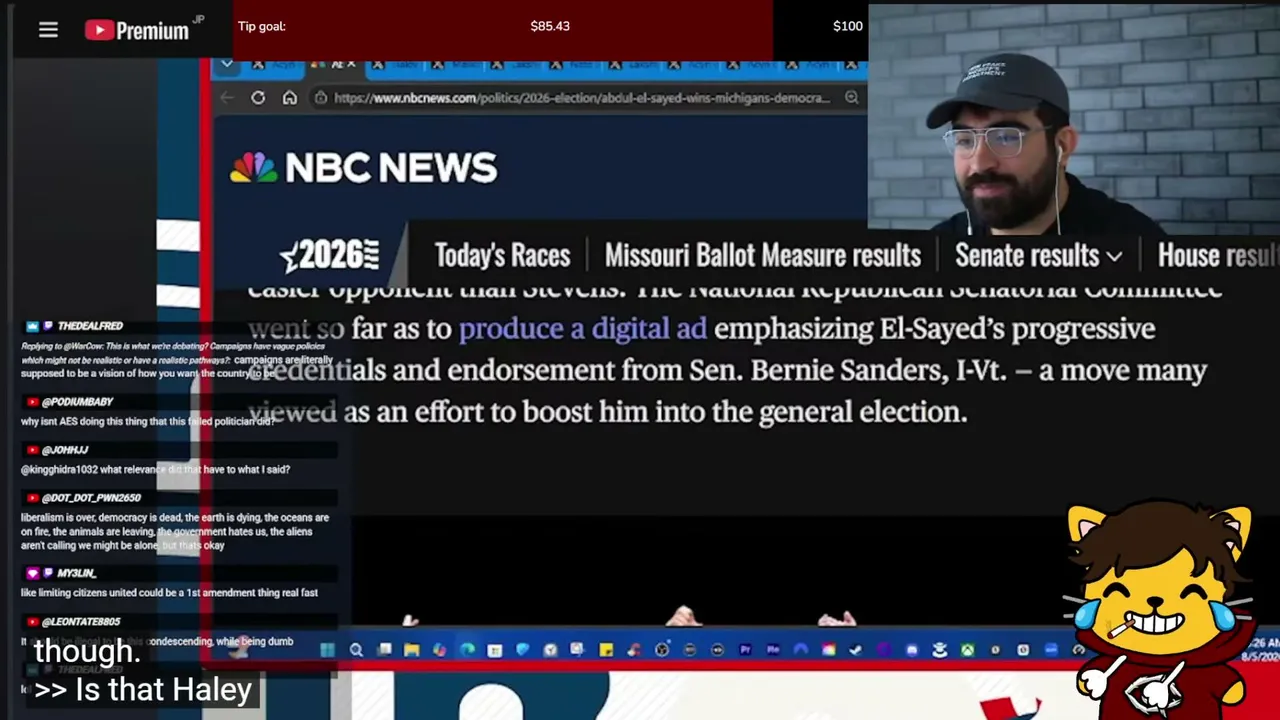Open @LEONTATEB805 chat username
Screen dimensions: 1280x720
pos(81,622)
